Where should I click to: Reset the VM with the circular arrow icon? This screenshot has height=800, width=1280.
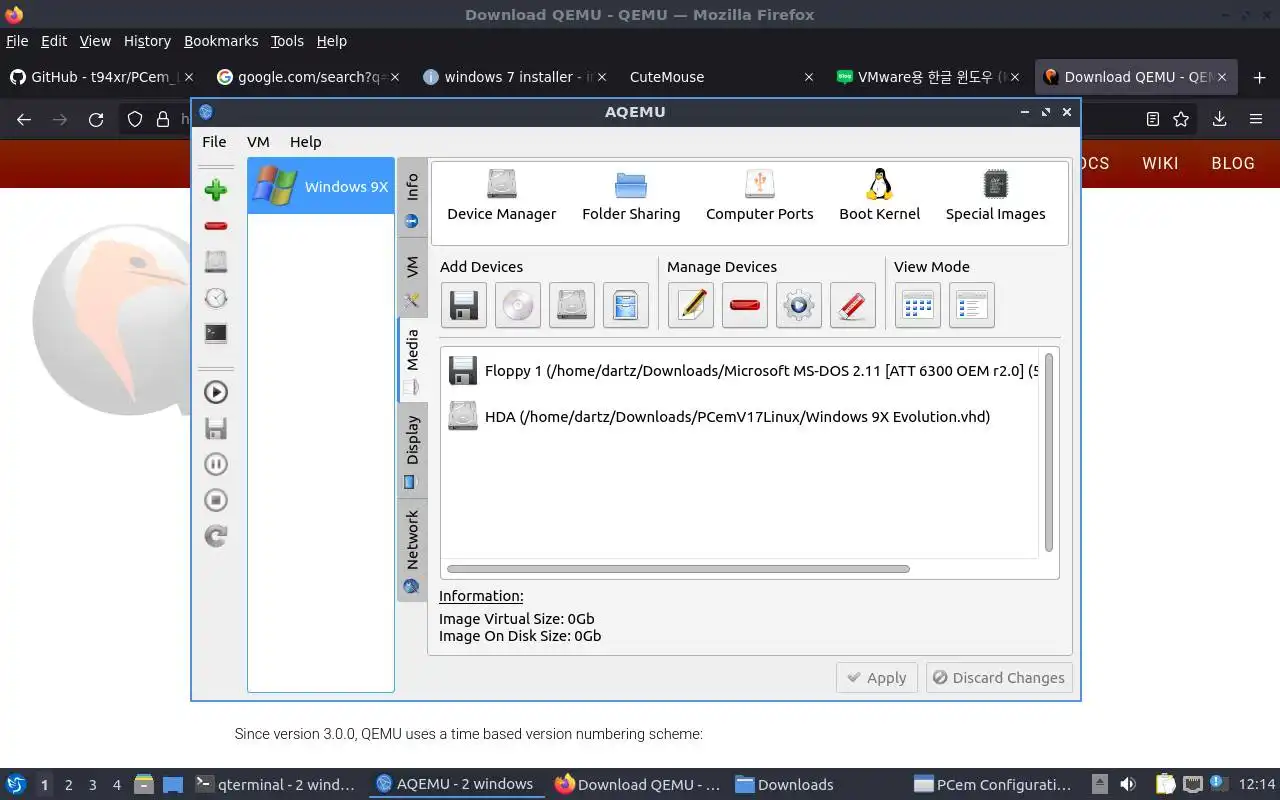(x=216, y=536)
